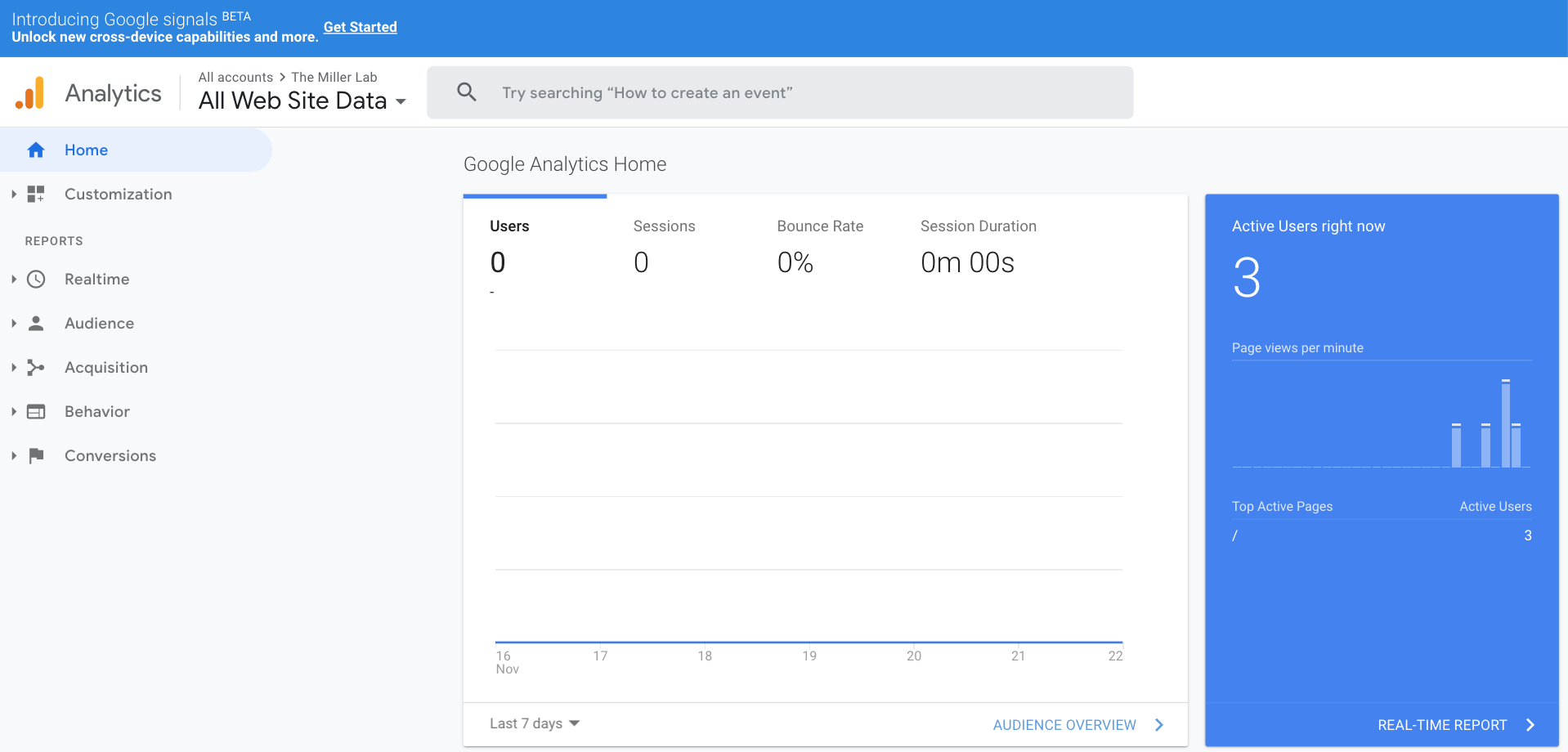Expand the Behavior reports tree
The width and height of the screenshot is (1568, 752).
(x=14, y=411)
